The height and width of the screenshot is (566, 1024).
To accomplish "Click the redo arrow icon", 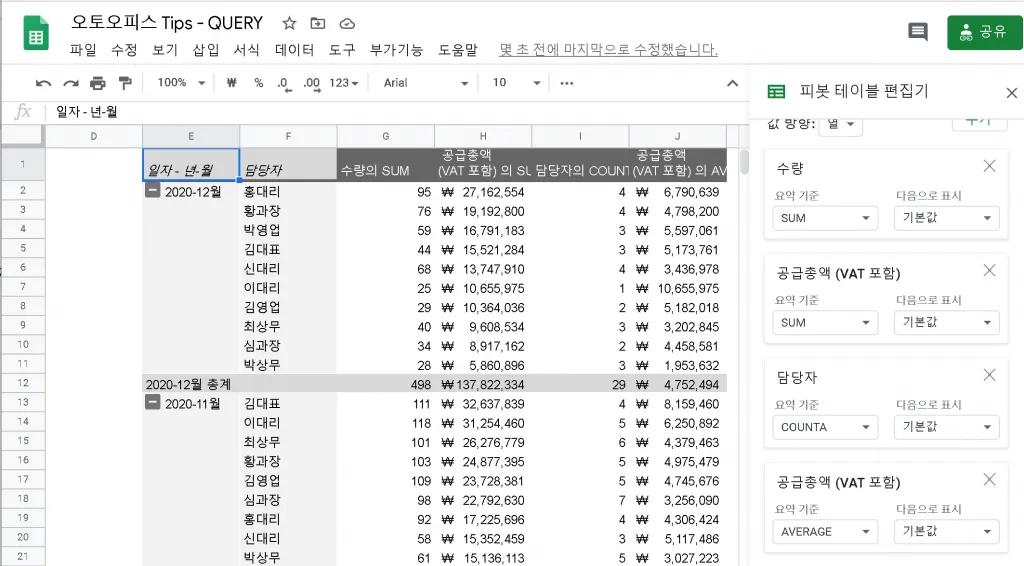I will [71, 83].
